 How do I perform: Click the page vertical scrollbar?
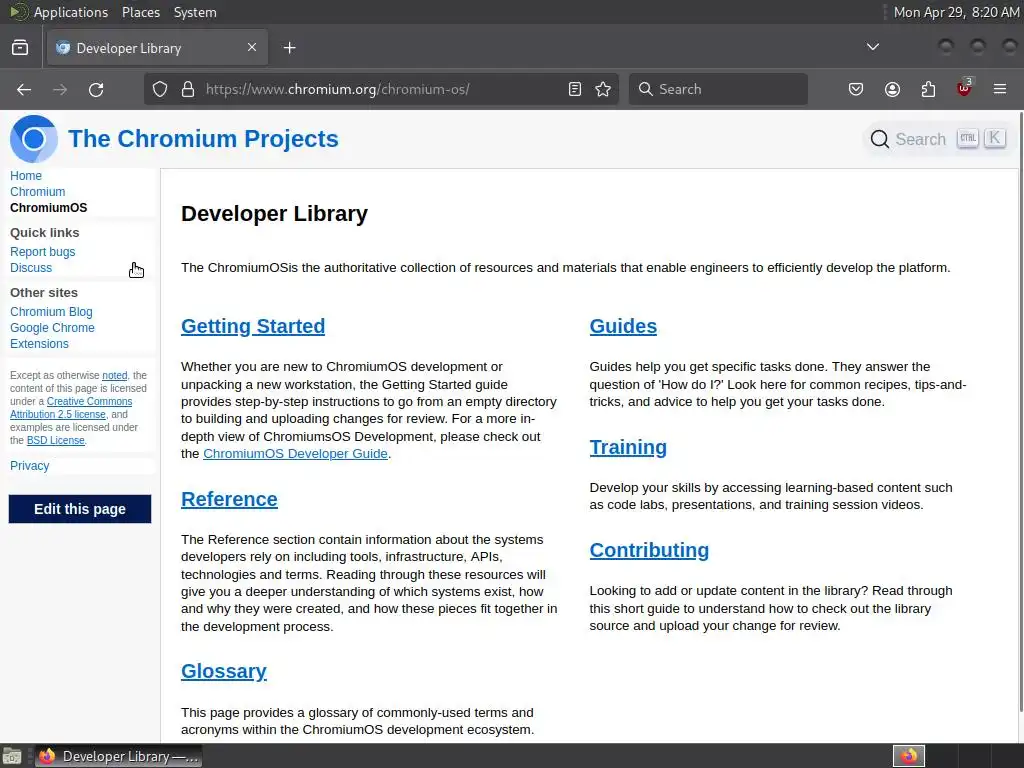tap(1020, 411)
